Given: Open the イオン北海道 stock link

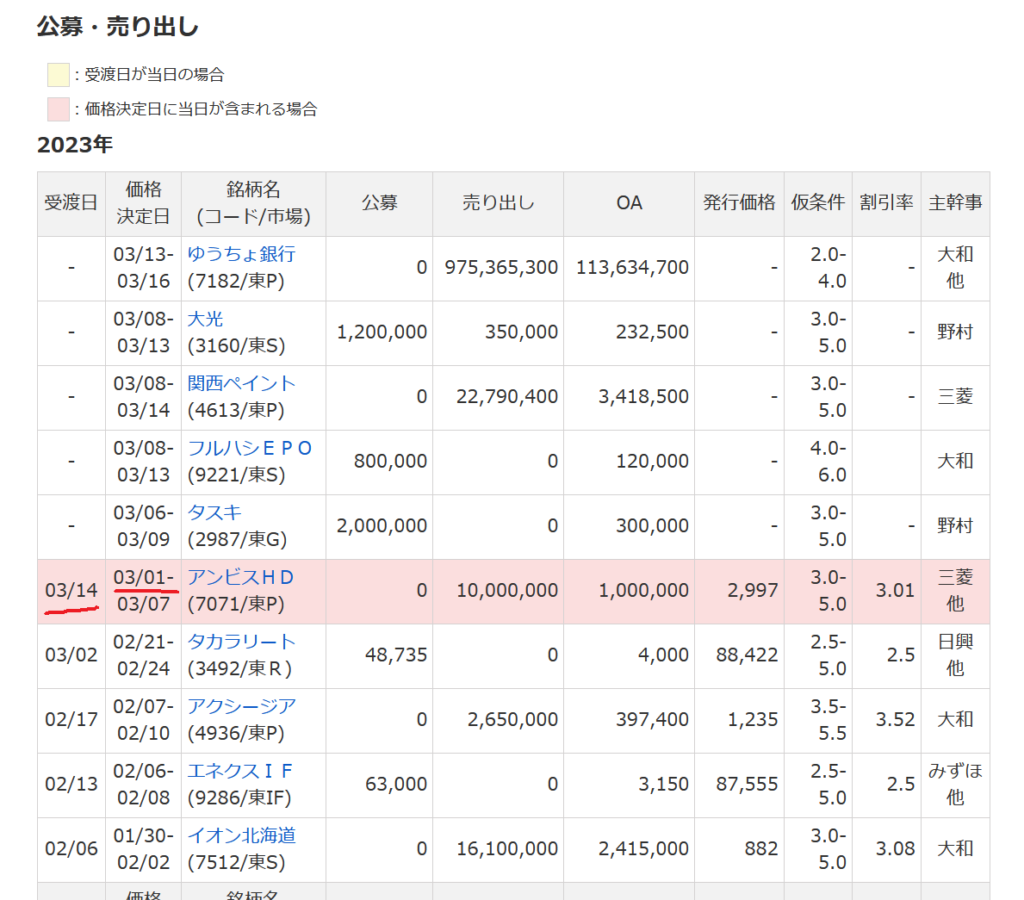Looking at the screenshot, I should [241, 836].
